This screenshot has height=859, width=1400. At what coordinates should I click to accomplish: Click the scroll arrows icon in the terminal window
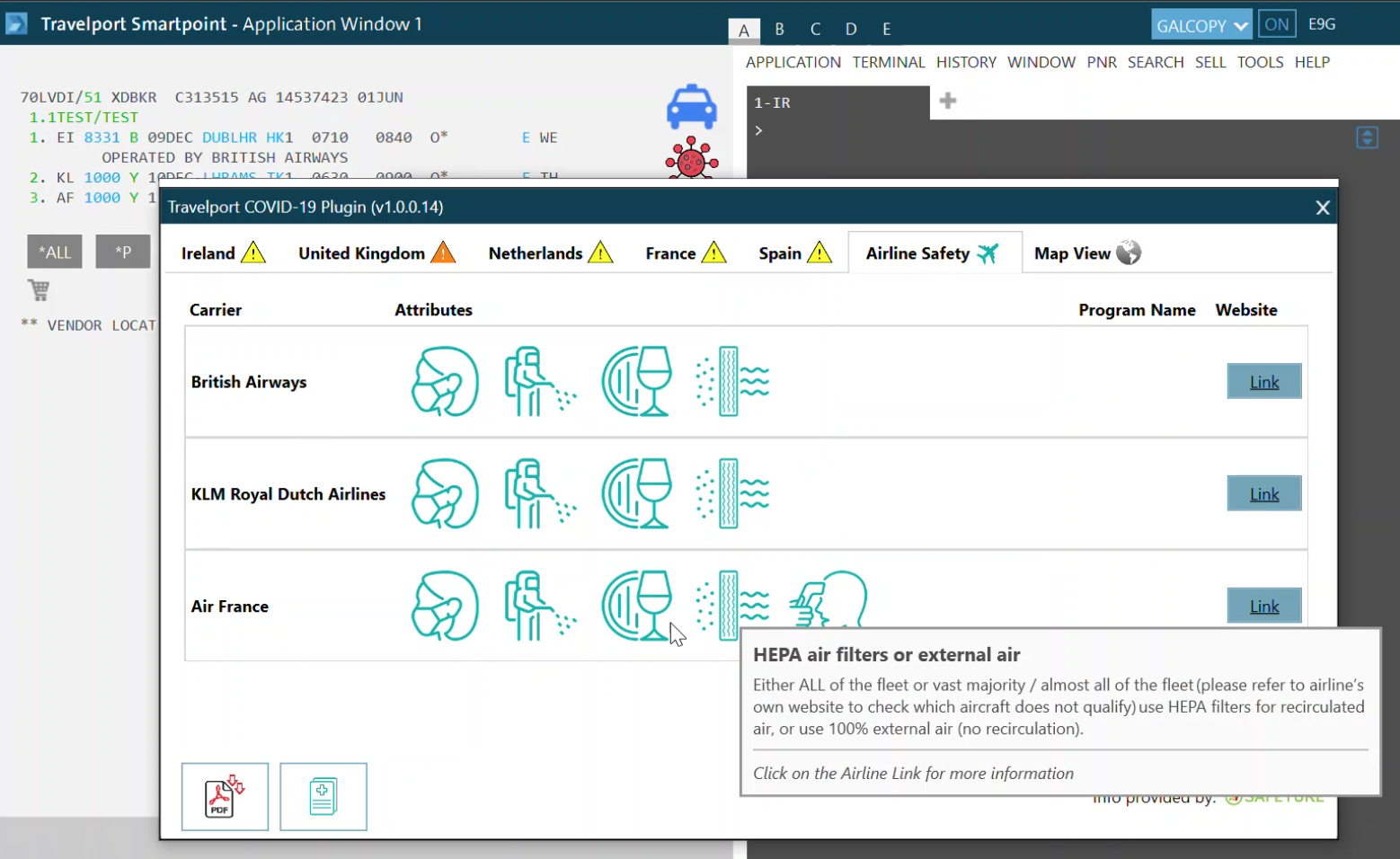click(1367, 137)
